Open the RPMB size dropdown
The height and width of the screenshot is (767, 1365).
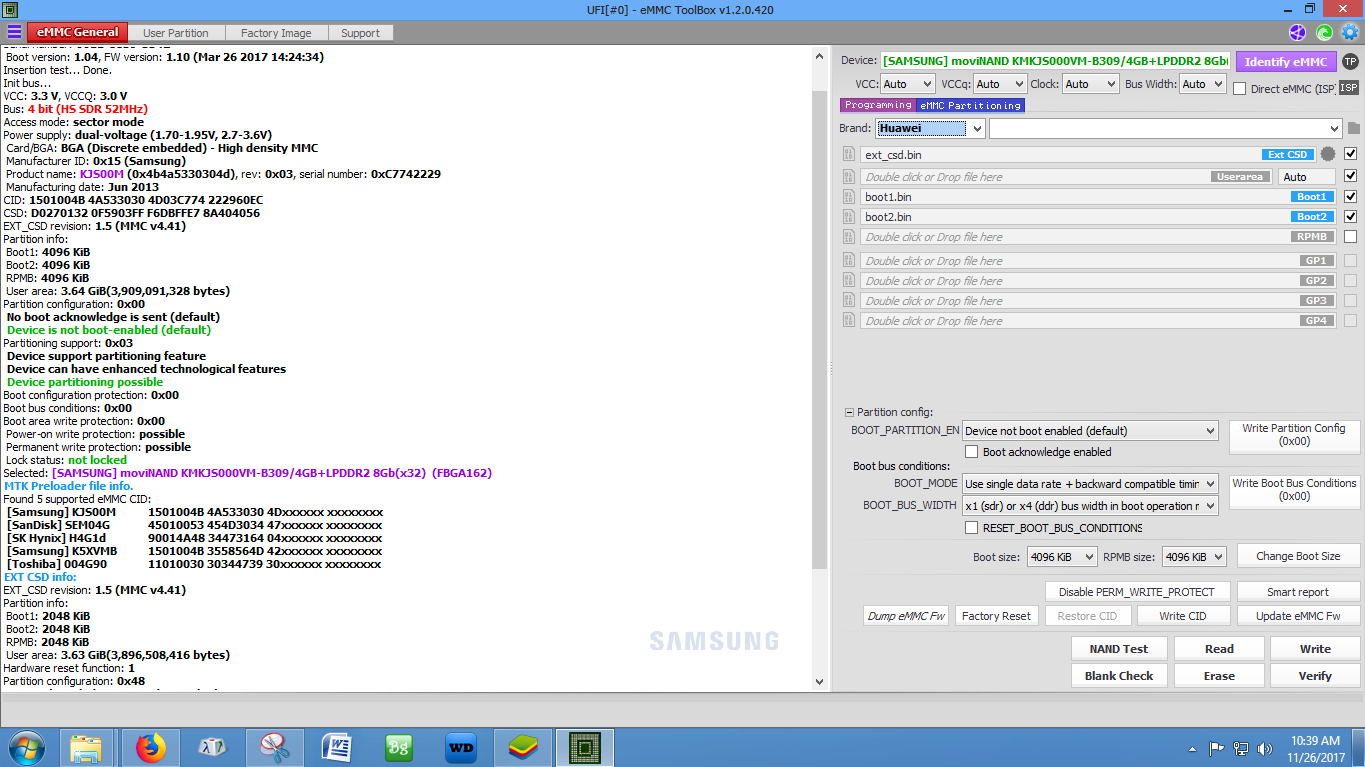pyautogui.click(x=1195, y=557)
